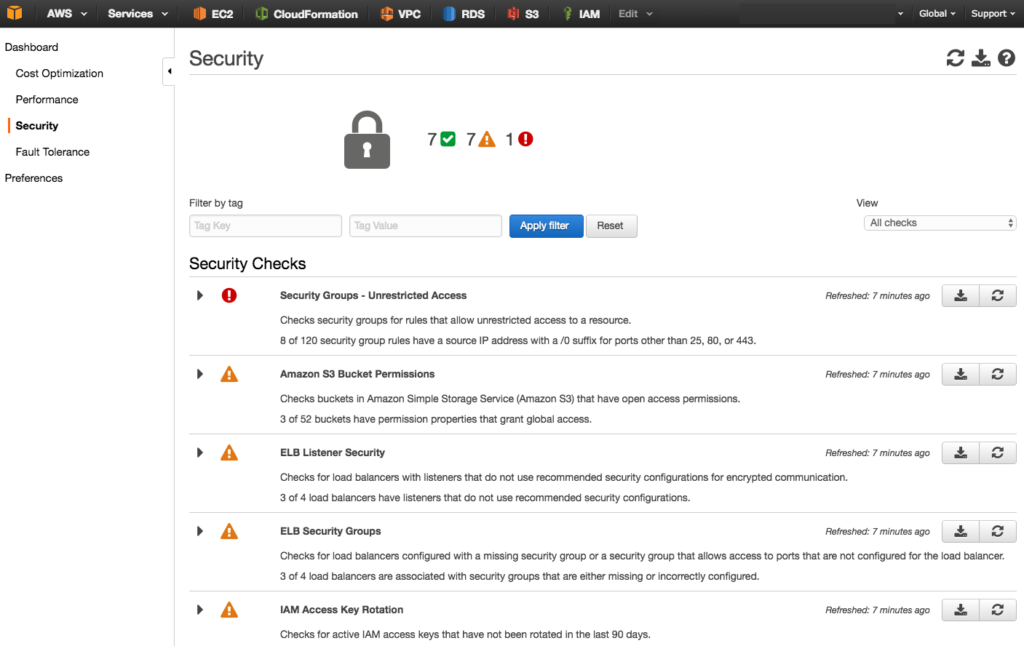This screenshot has width=1024, height=646.
Task: Open the Trusted Advisor help icon
Action: (x=1007, y=58)
